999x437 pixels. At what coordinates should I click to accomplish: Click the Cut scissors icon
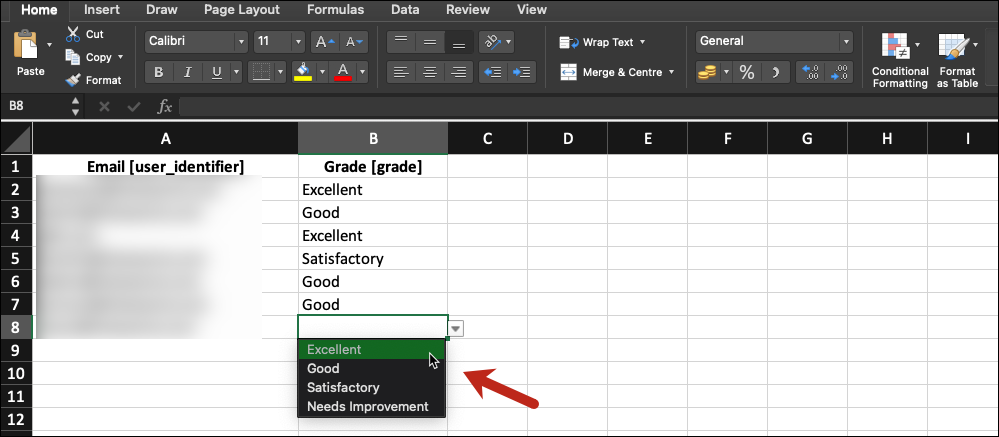point(73,34)
